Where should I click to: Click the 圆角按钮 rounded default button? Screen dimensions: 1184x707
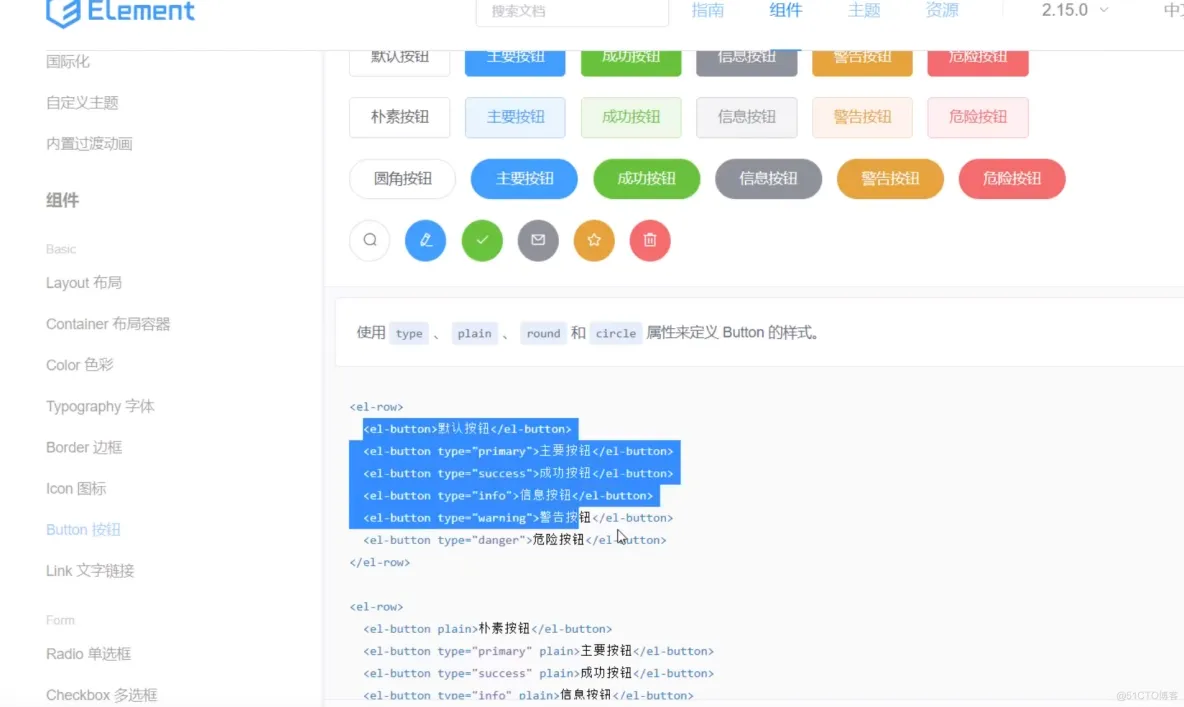tap(402, 179)
